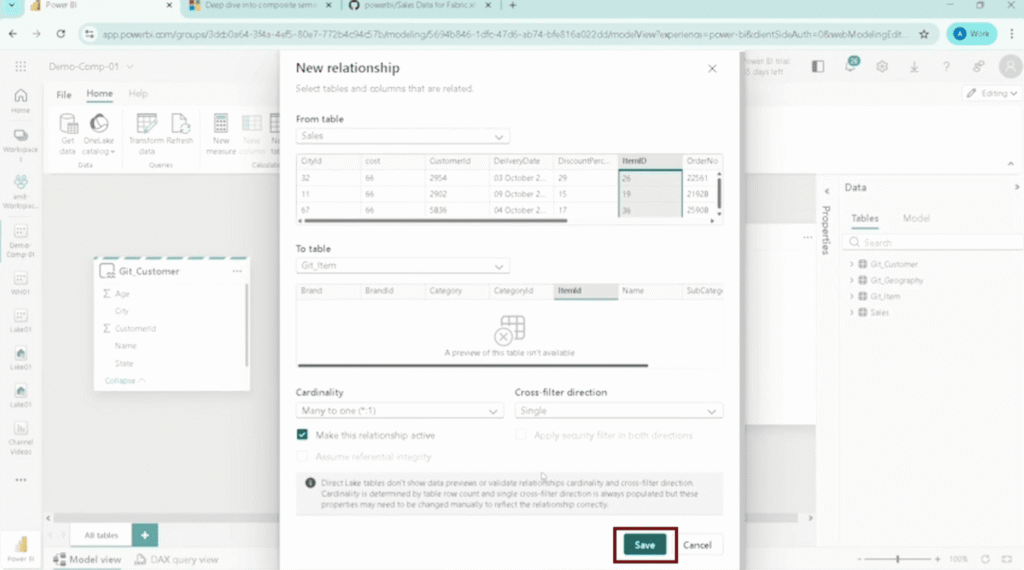Click the zoom slider in status bar

[897, 560]
